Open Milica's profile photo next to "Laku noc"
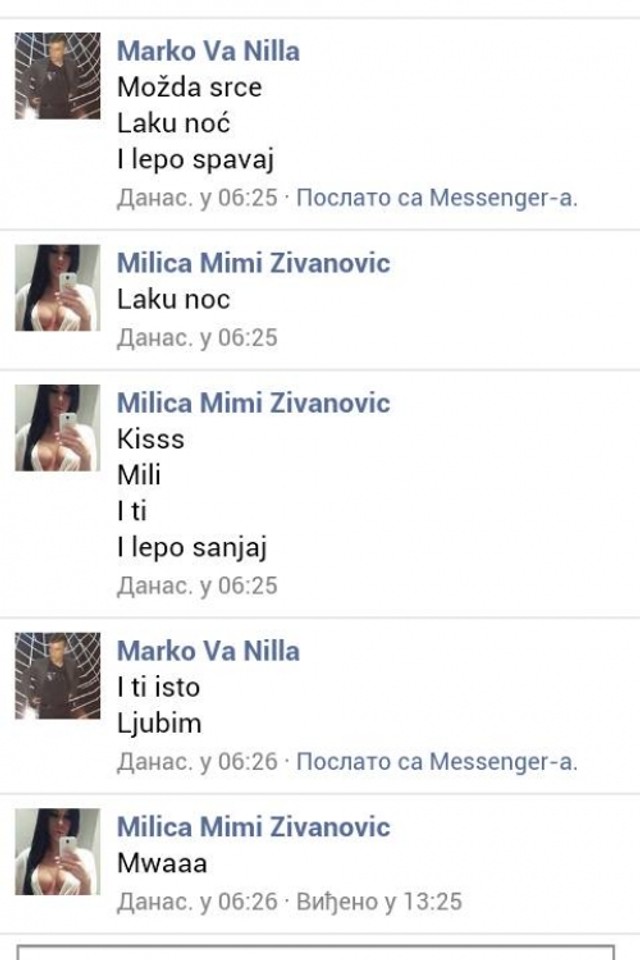640x960 pixels. coord(57,288)
